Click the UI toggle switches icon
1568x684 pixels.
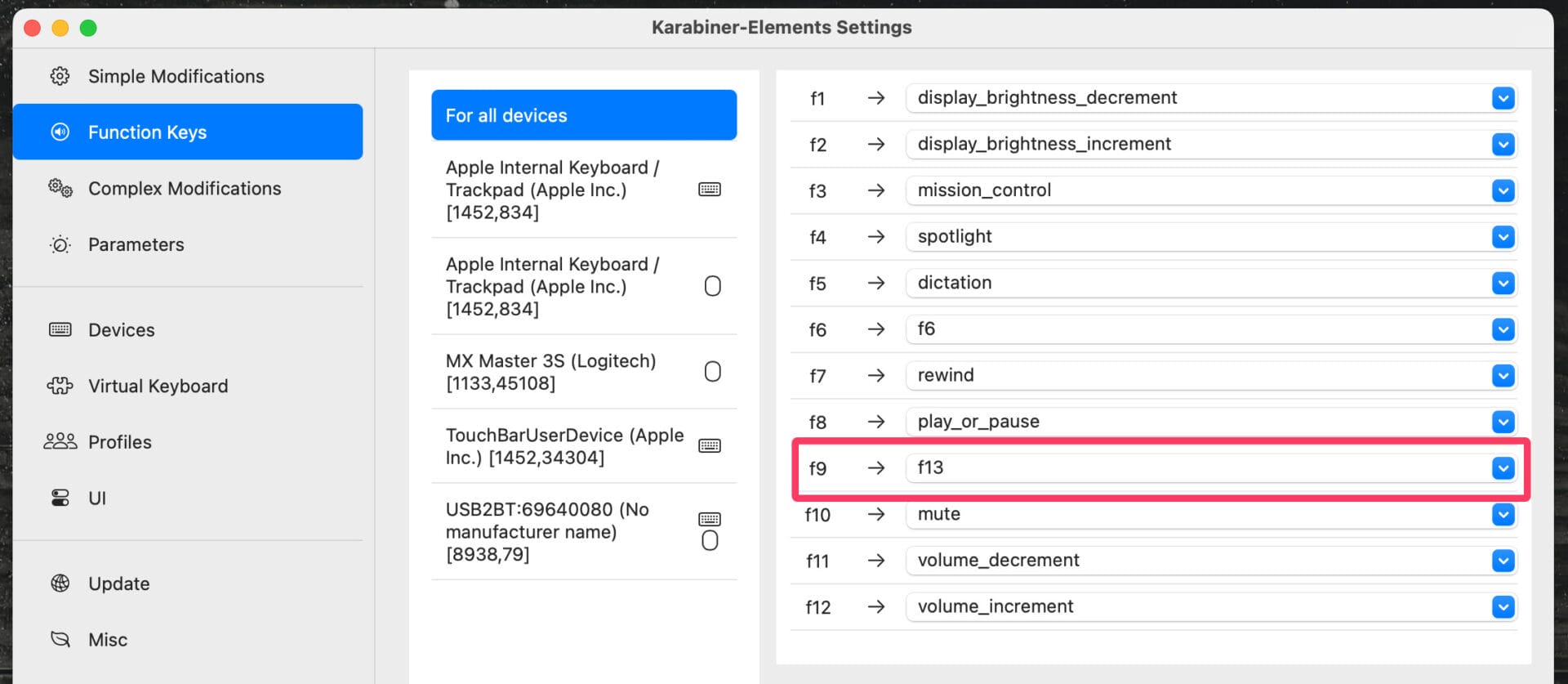(x=60, y=498)
